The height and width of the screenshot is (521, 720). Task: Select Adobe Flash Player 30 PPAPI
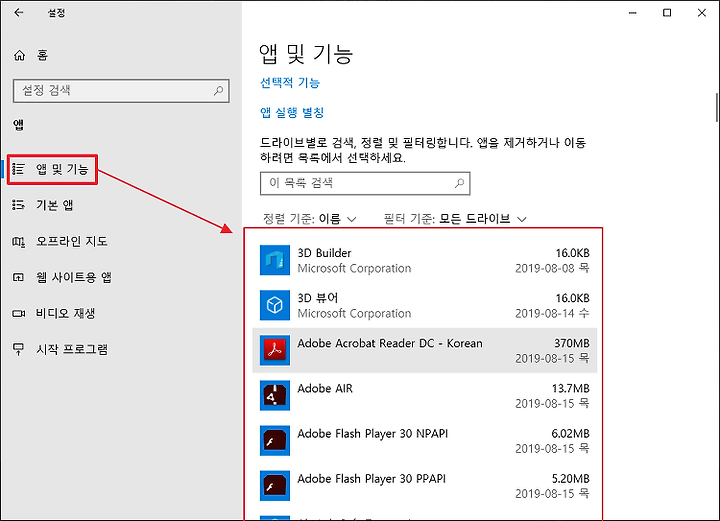(x=371, y=478)
